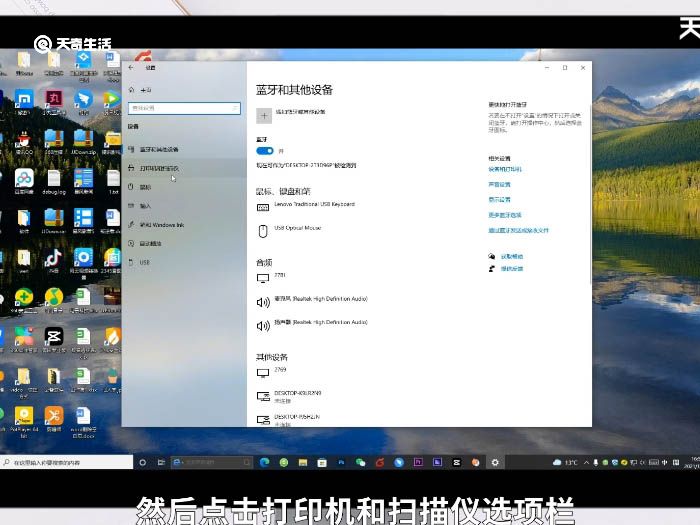700x525 pixels.
Task: Expand the system tray hidden icons chevron
Action: (x=586, y=462)
